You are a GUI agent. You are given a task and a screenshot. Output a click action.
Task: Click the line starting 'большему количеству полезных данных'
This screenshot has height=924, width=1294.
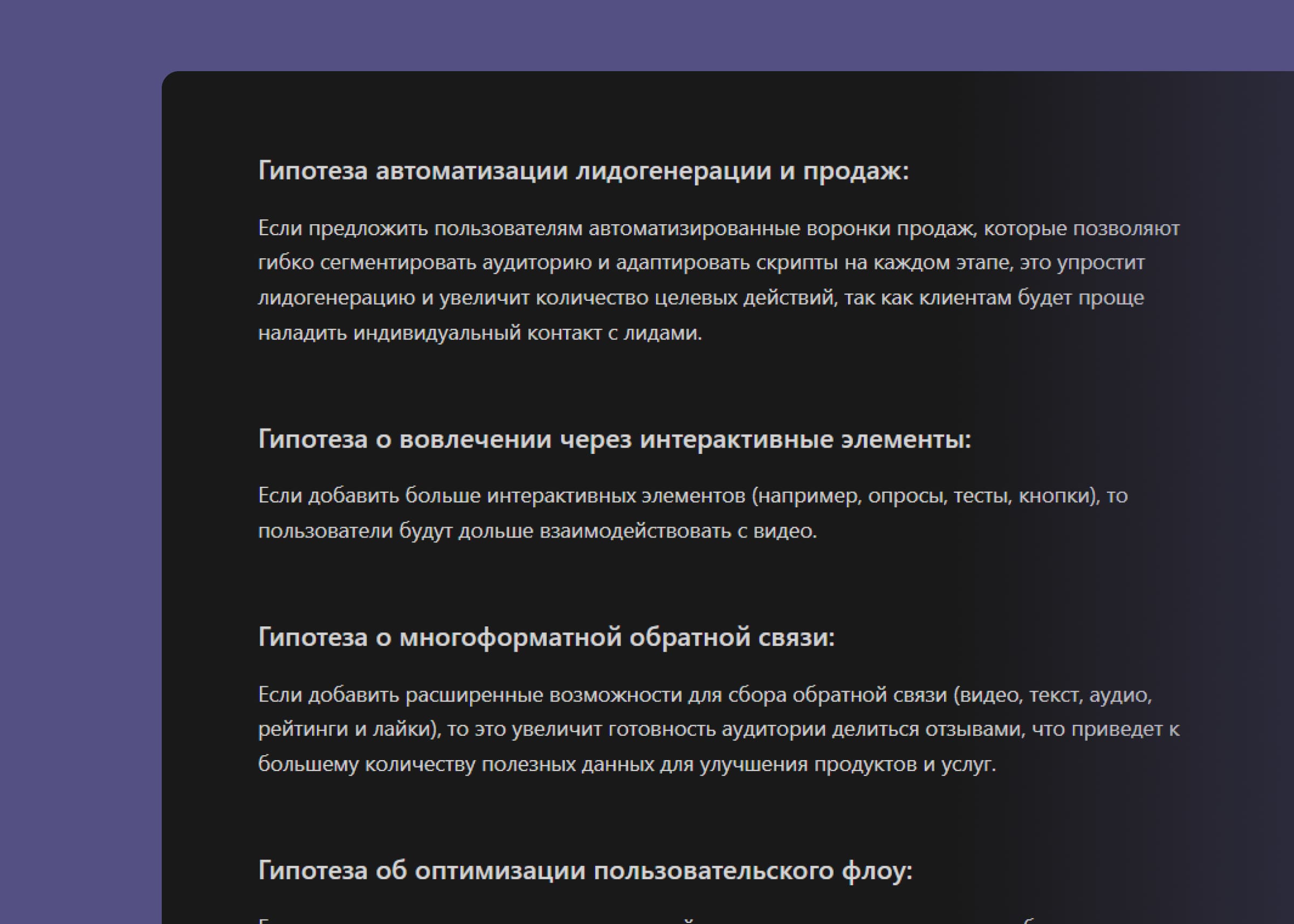[x=627, y=764]
